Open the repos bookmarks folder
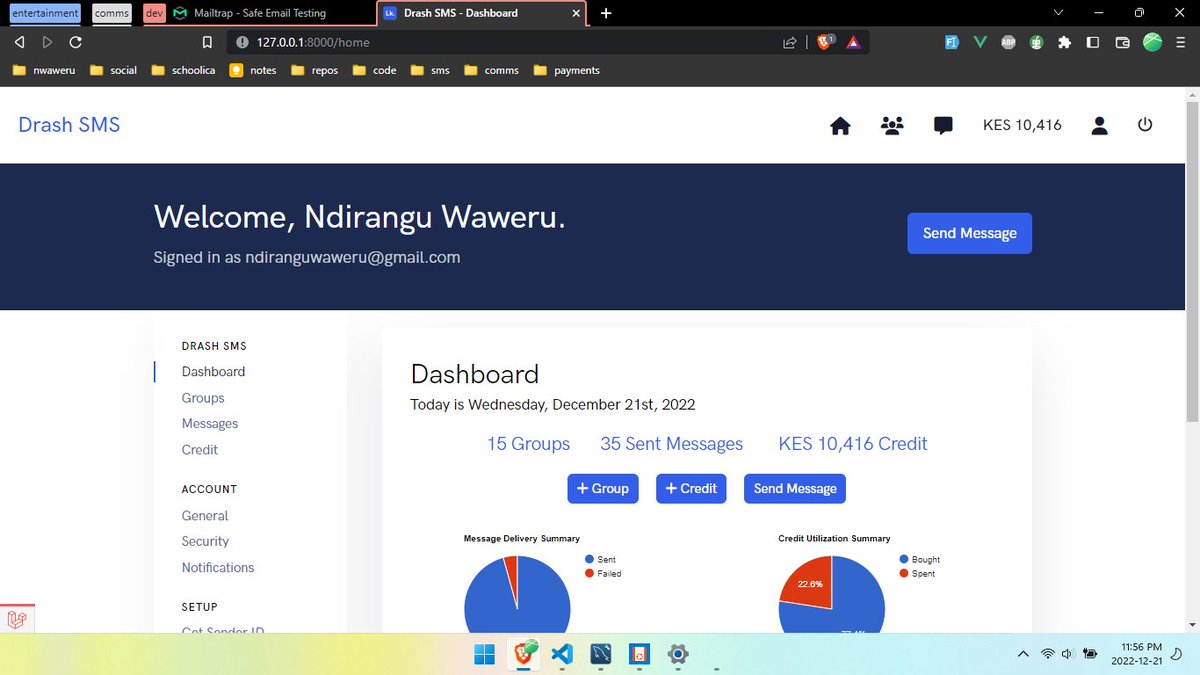Image resolution: width=1200 pixels, height=675 pixels. pos(315,70)
